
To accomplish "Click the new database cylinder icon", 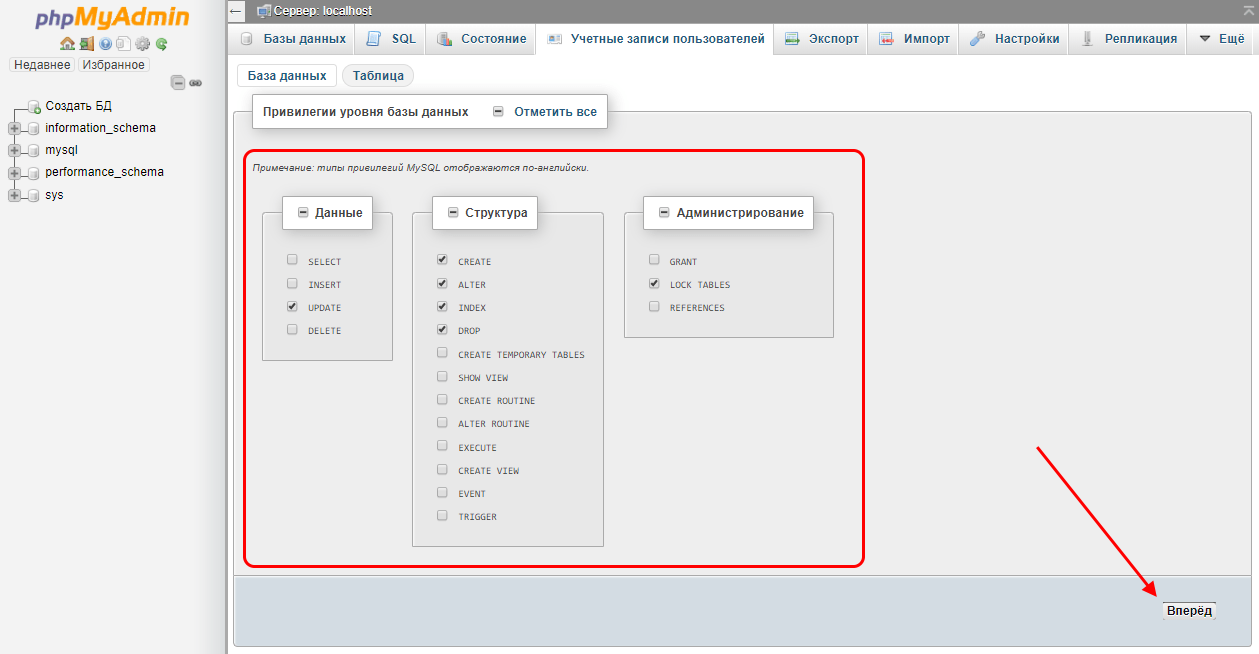I will pyautogui.click(x=34, y=106).
